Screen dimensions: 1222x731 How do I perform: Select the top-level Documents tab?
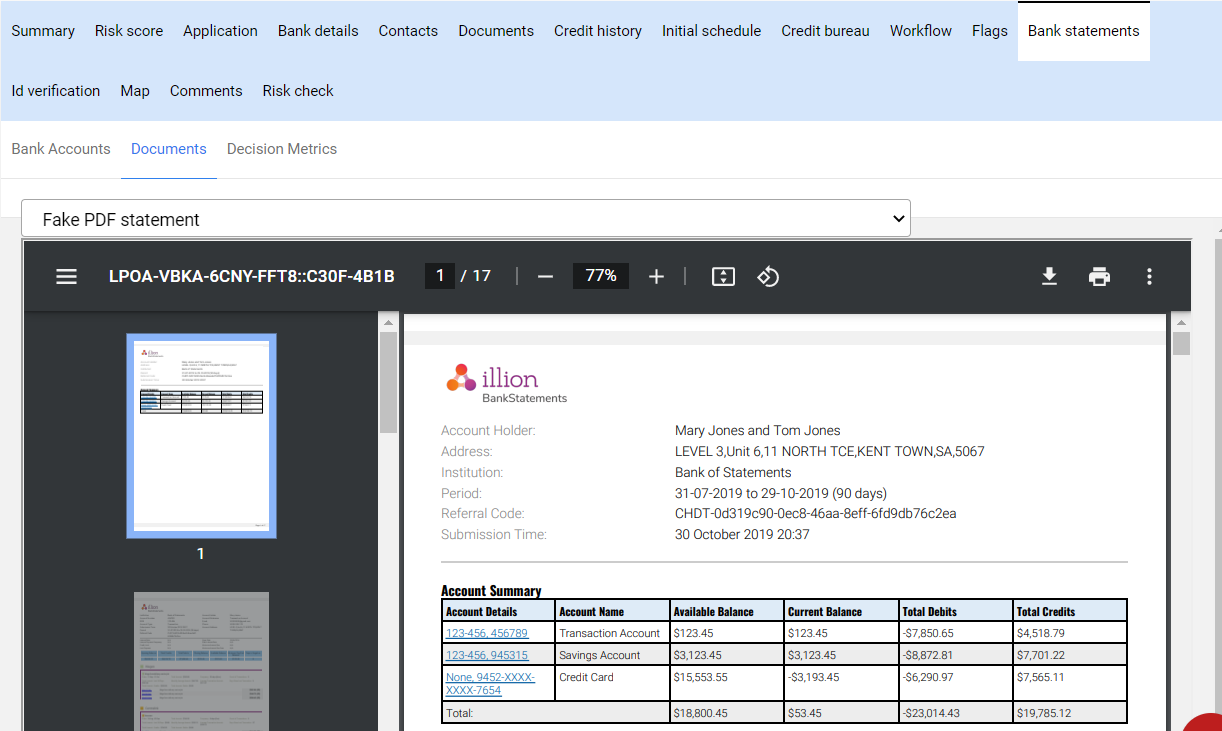pyautogui.click(x=496, y=31)
